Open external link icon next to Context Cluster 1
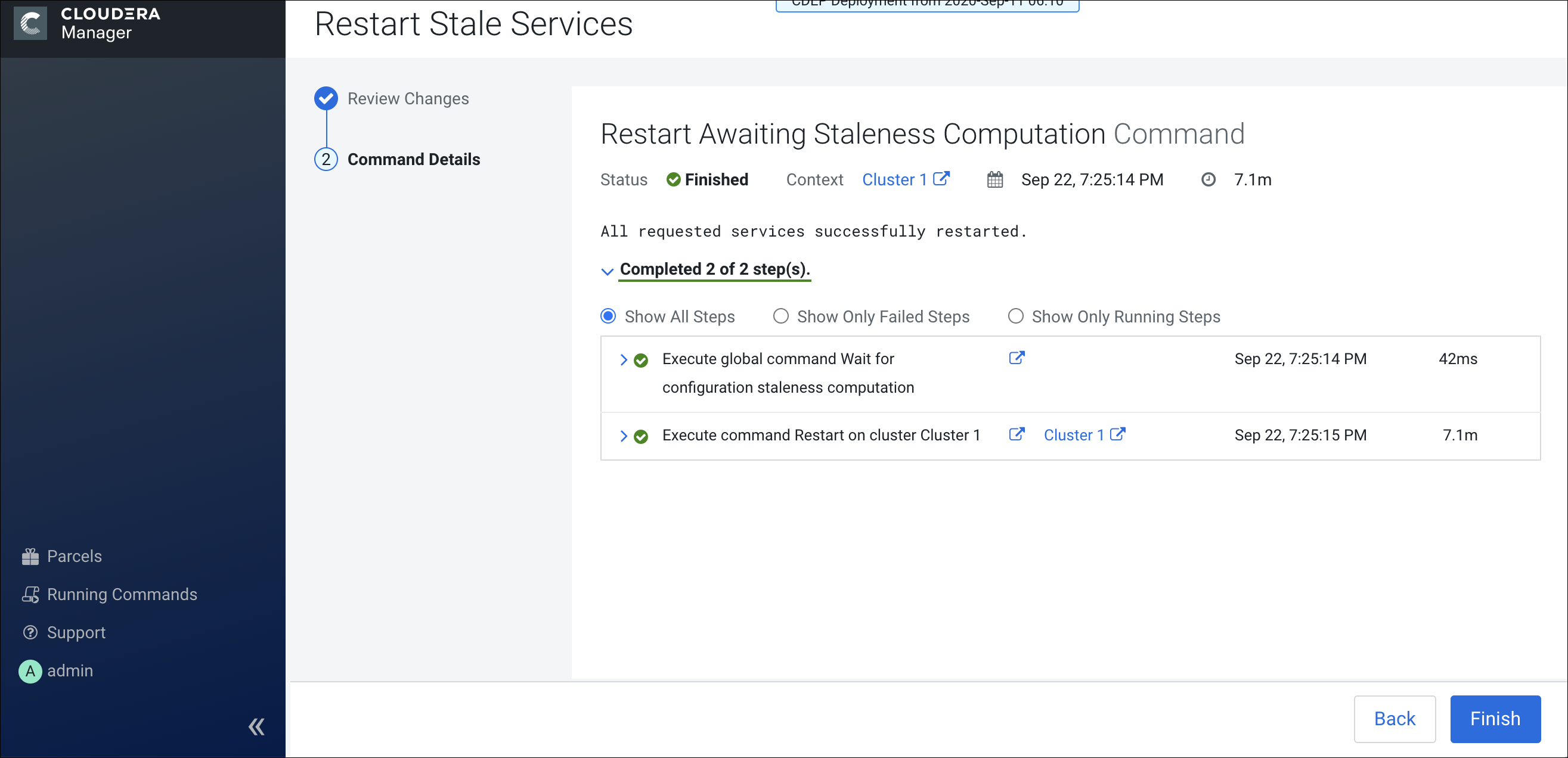This screenshot has width=1568, height=758. tap(941, 179)
